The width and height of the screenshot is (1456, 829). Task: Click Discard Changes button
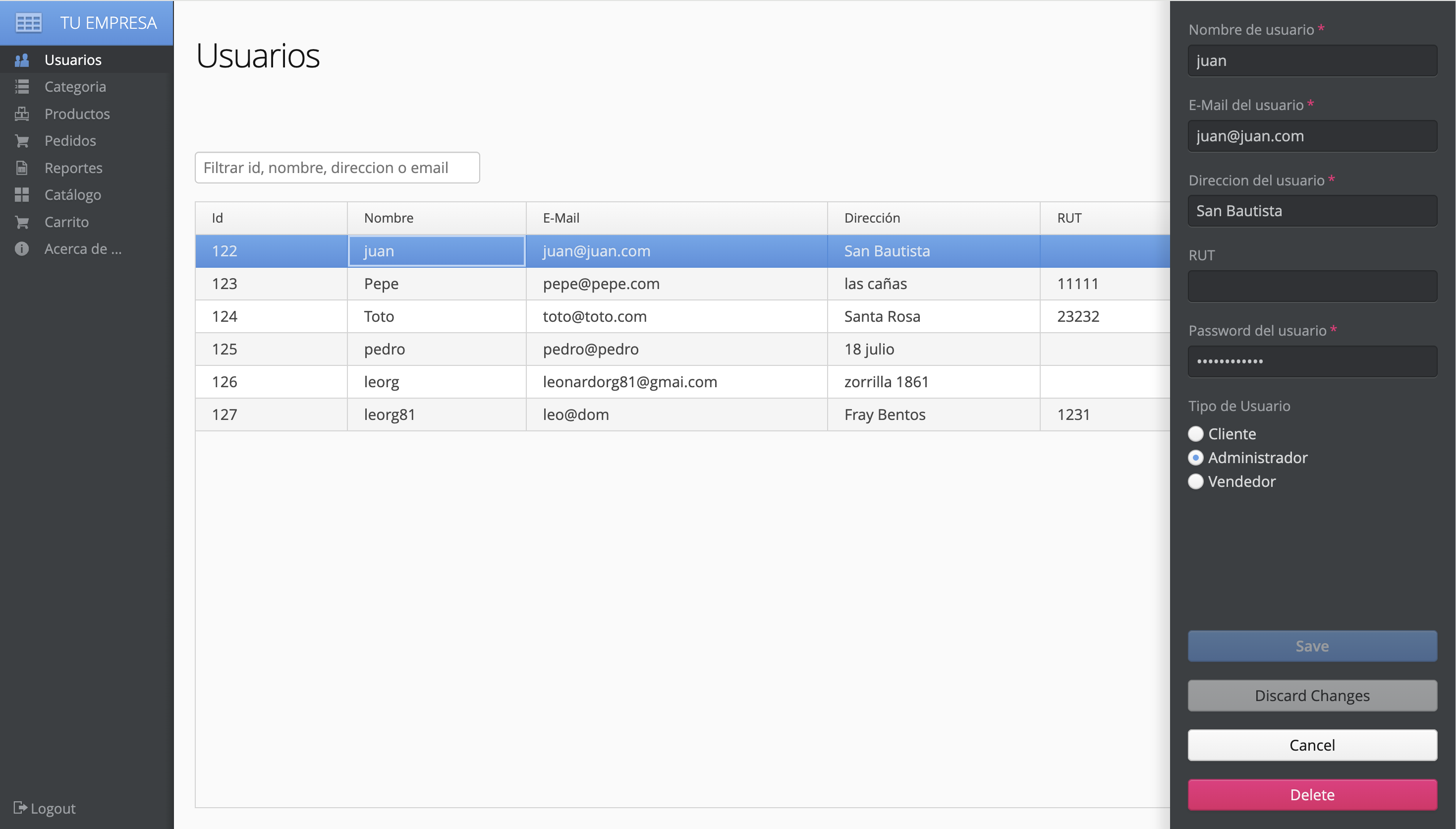[1312, 695]
